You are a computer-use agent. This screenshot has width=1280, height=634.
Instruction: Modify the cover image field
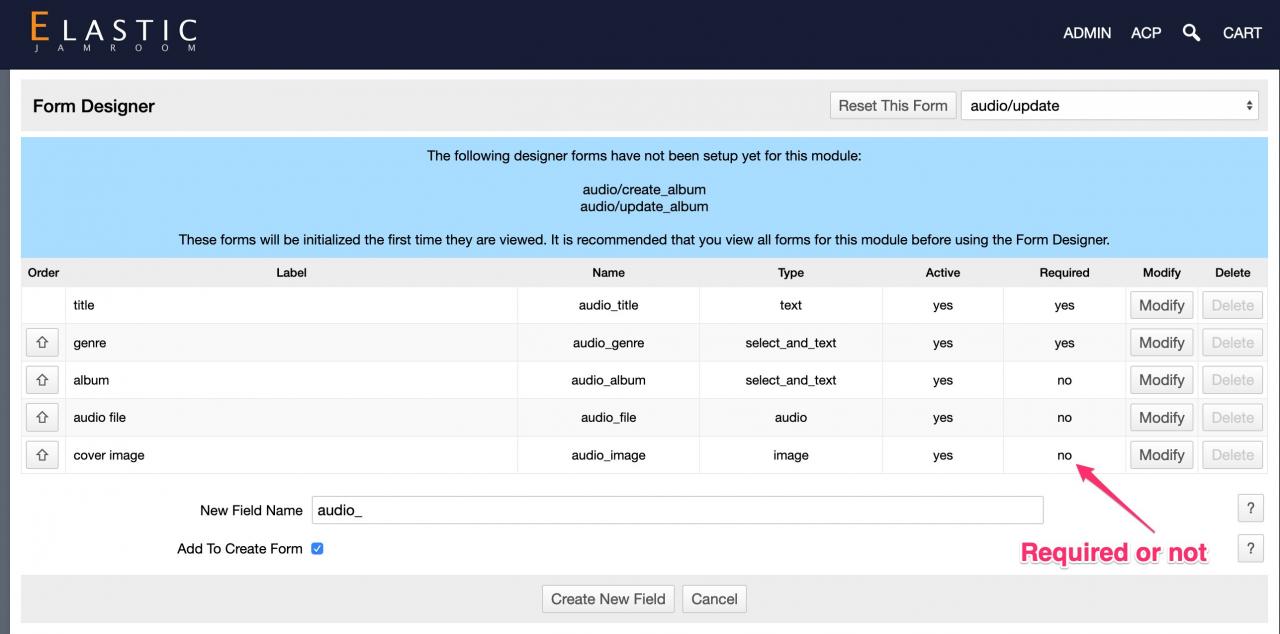[1161, 455]
